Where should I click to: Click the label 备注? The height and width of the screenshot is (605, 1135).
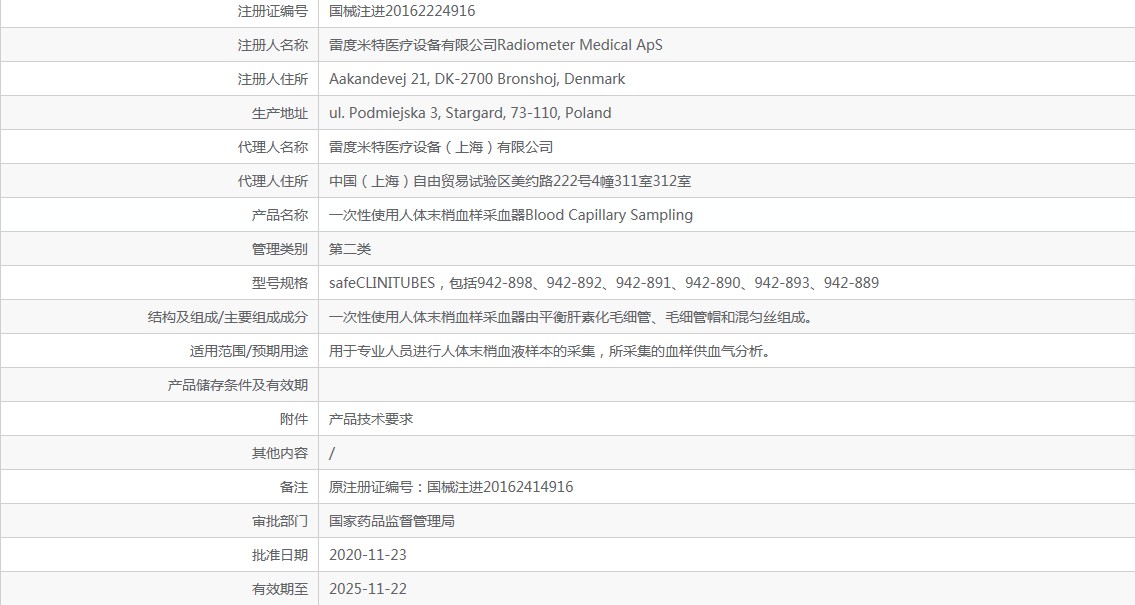[x=294, y=487]
